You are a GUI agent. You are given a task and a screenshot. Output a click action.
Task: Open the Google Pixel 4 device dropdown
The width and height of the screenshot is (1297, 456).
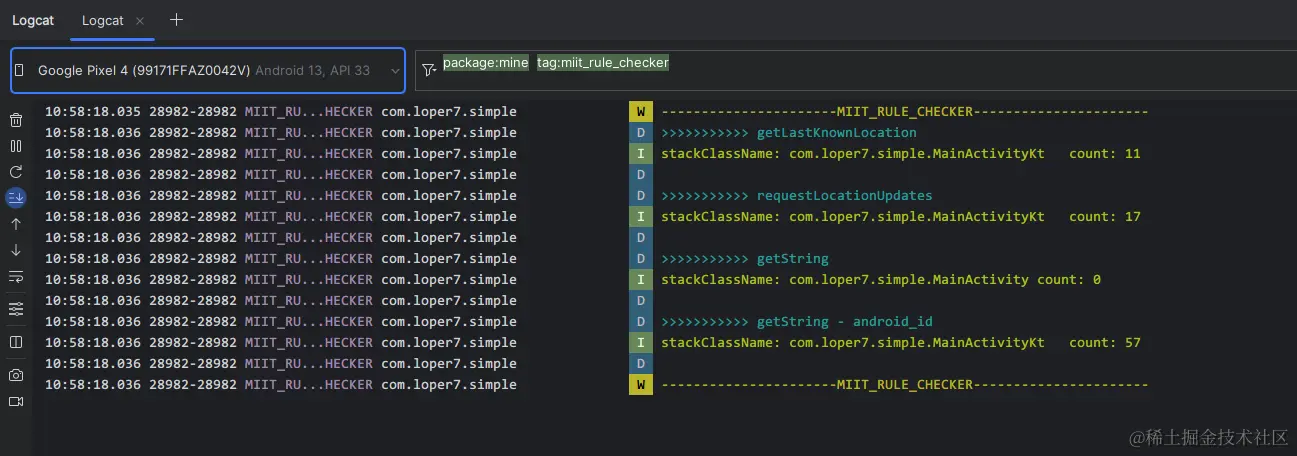tap(208, 70)
